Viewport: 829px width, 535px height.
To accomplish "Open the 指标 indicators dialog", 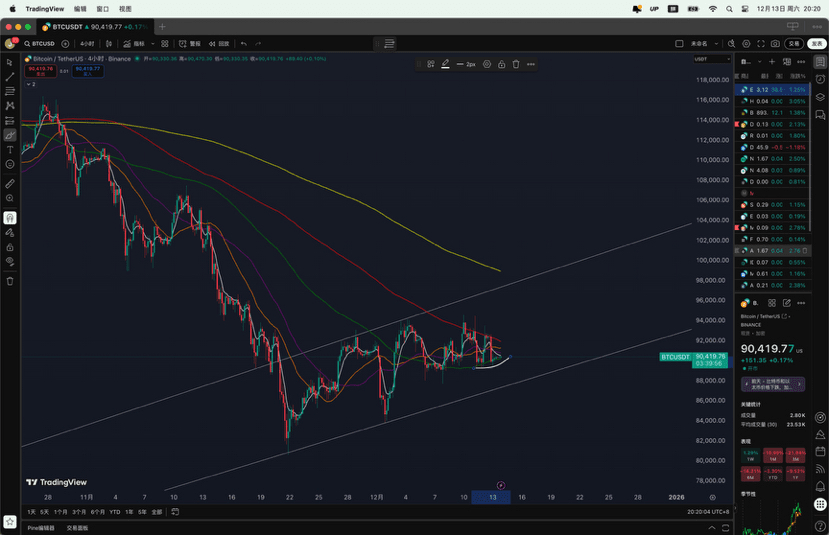I will tap(134, 43).
